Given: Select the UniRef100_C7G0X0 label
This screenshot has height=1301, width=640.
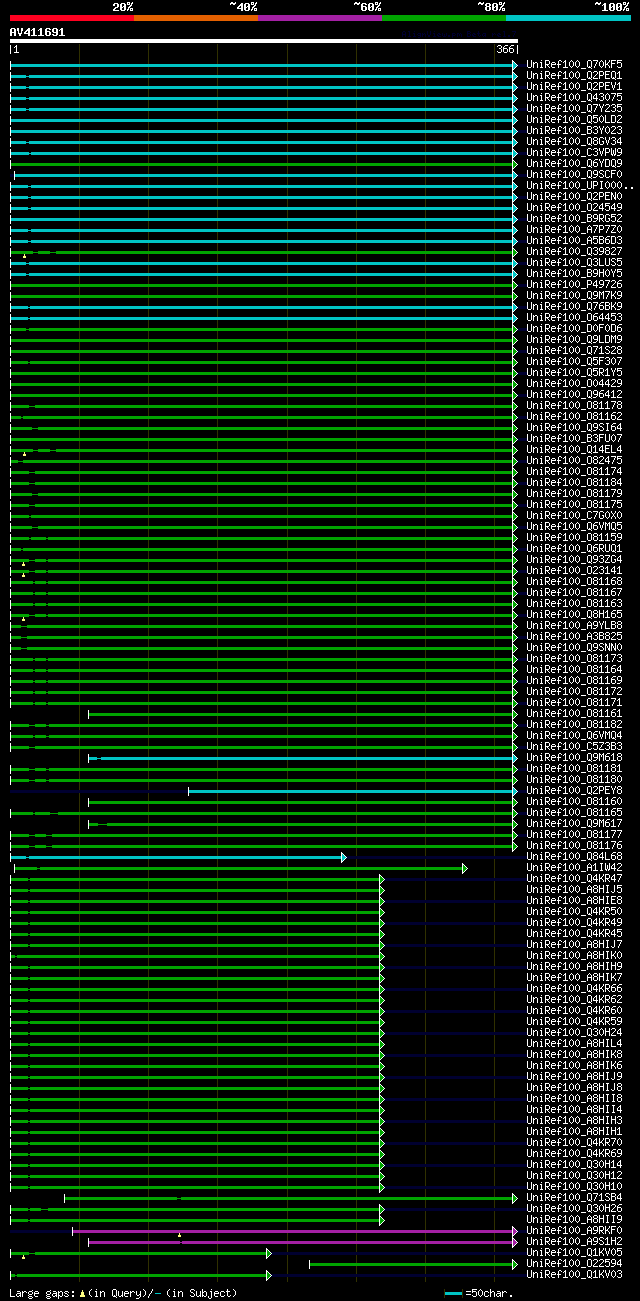Looking at the screenshot, I should coord(574,515).
